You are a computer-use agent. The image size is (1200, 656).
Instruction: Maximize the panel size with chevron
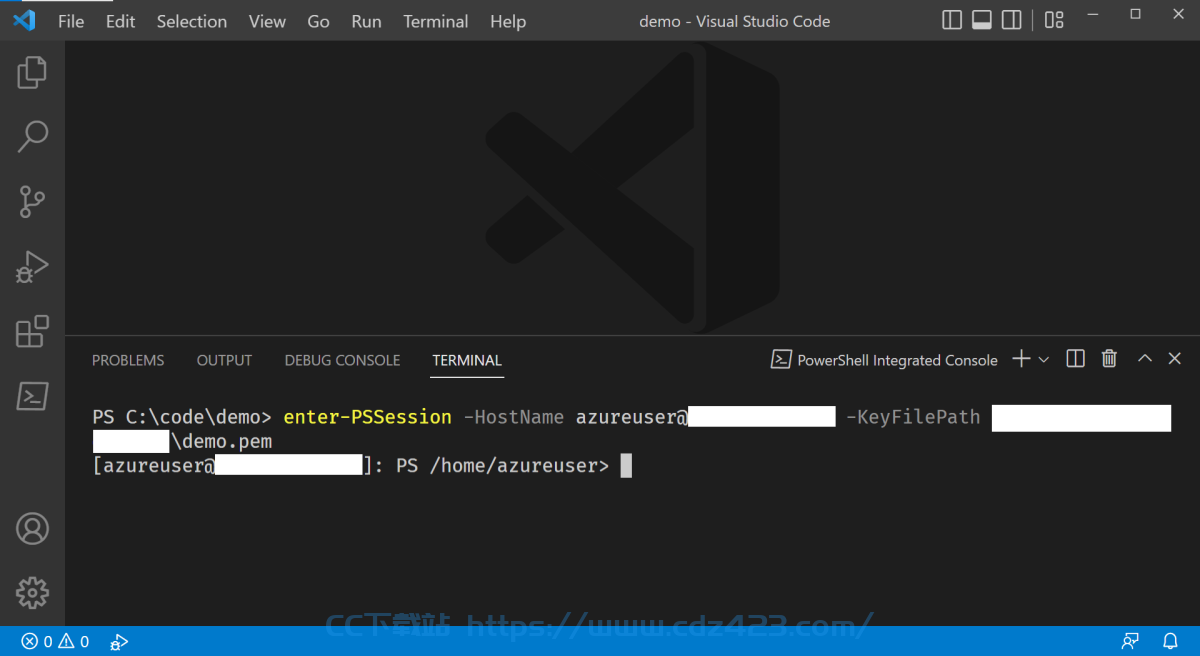[1145, 359]
